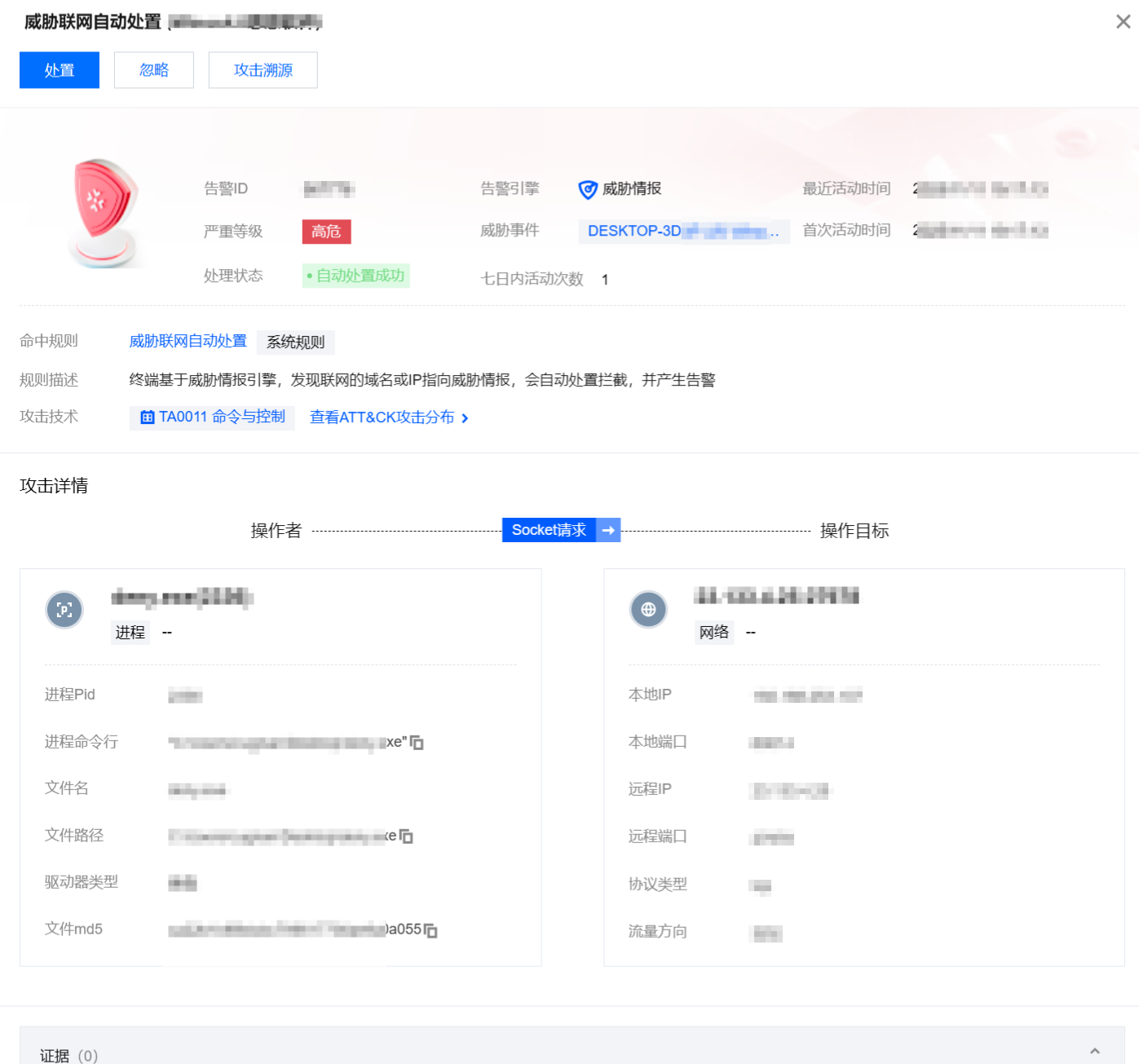
Task: Open the DESKTOP-3D threat event link
Action: pyautogui.click(x=683, y=232)
